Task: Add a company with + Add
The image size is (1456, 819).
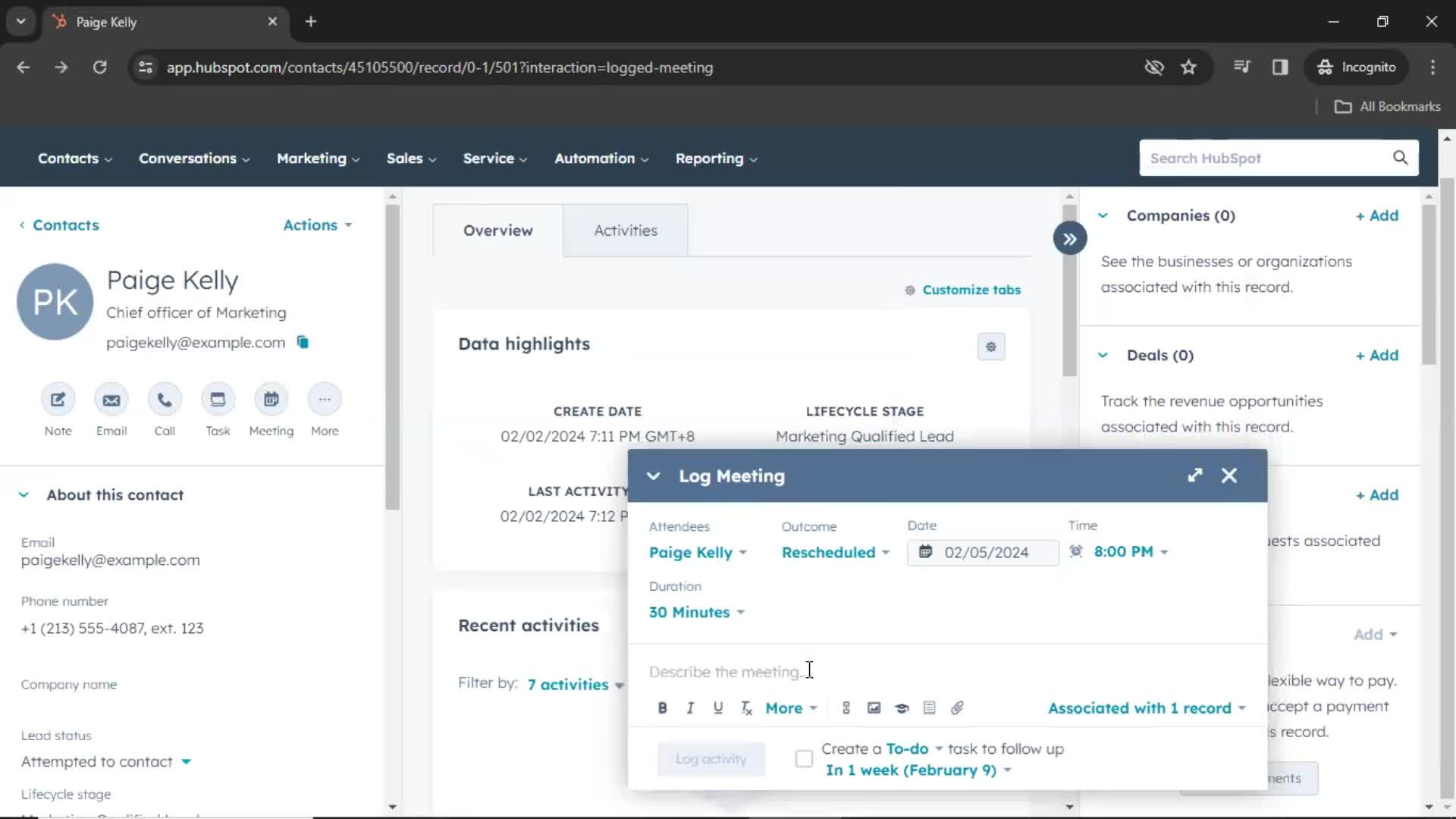Action: (x=1377, y=216)
